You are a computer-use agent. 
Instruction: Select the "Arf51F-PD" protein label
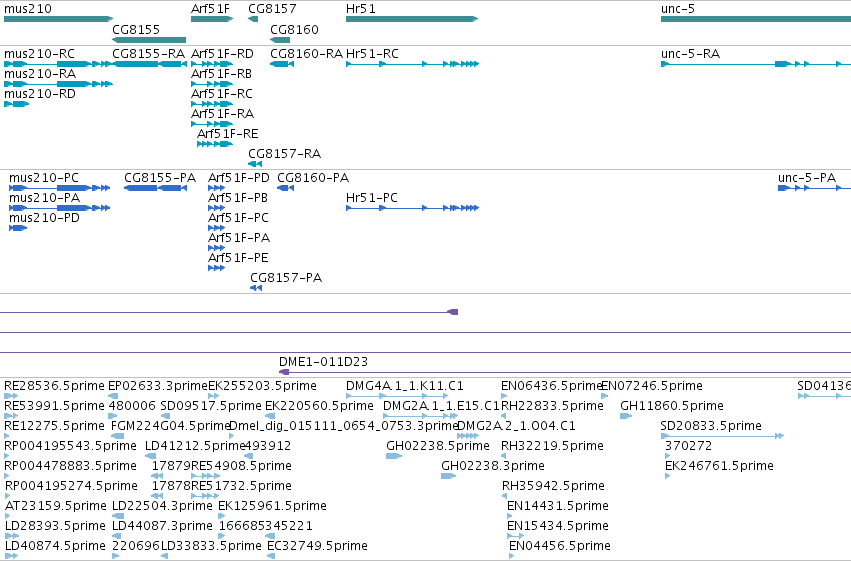tap(238, 178)
